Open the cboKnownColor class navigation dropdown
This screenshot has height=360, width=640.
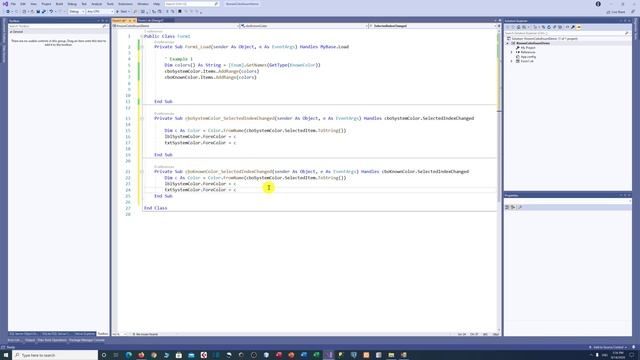coord(303,26)
